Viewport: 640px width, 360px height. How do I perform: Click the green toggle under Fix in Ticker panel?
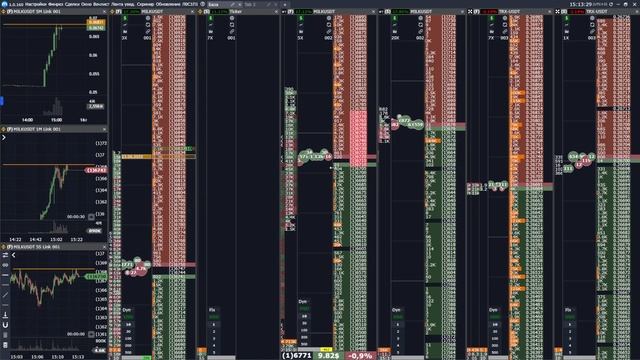213,317
